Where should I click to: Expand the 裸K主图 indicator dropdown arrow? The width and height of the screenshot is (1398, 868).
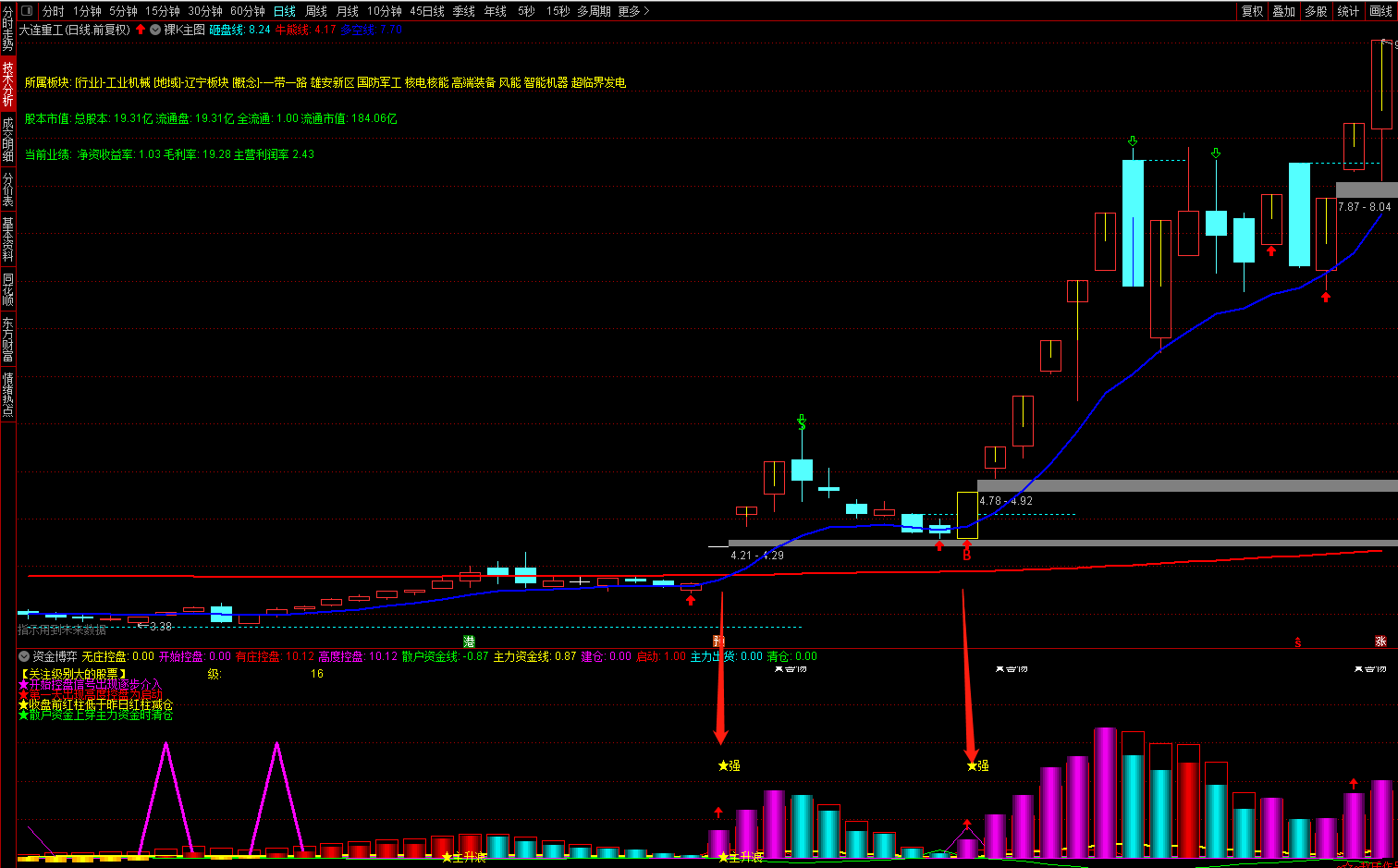pos(155,30)
